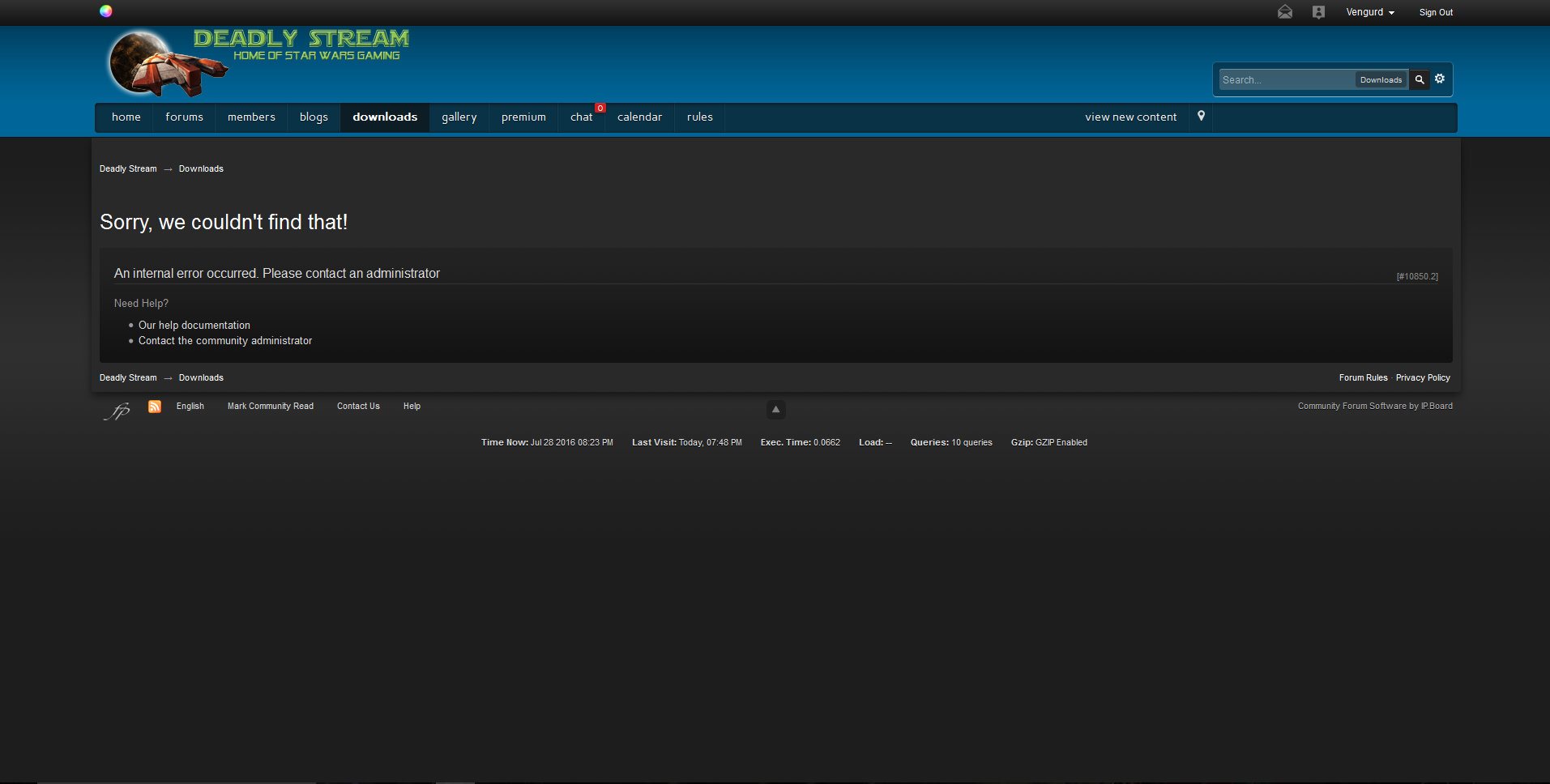Open the chat tab
This screenshot has width=1550, height=784.
(x=582, y=117)
